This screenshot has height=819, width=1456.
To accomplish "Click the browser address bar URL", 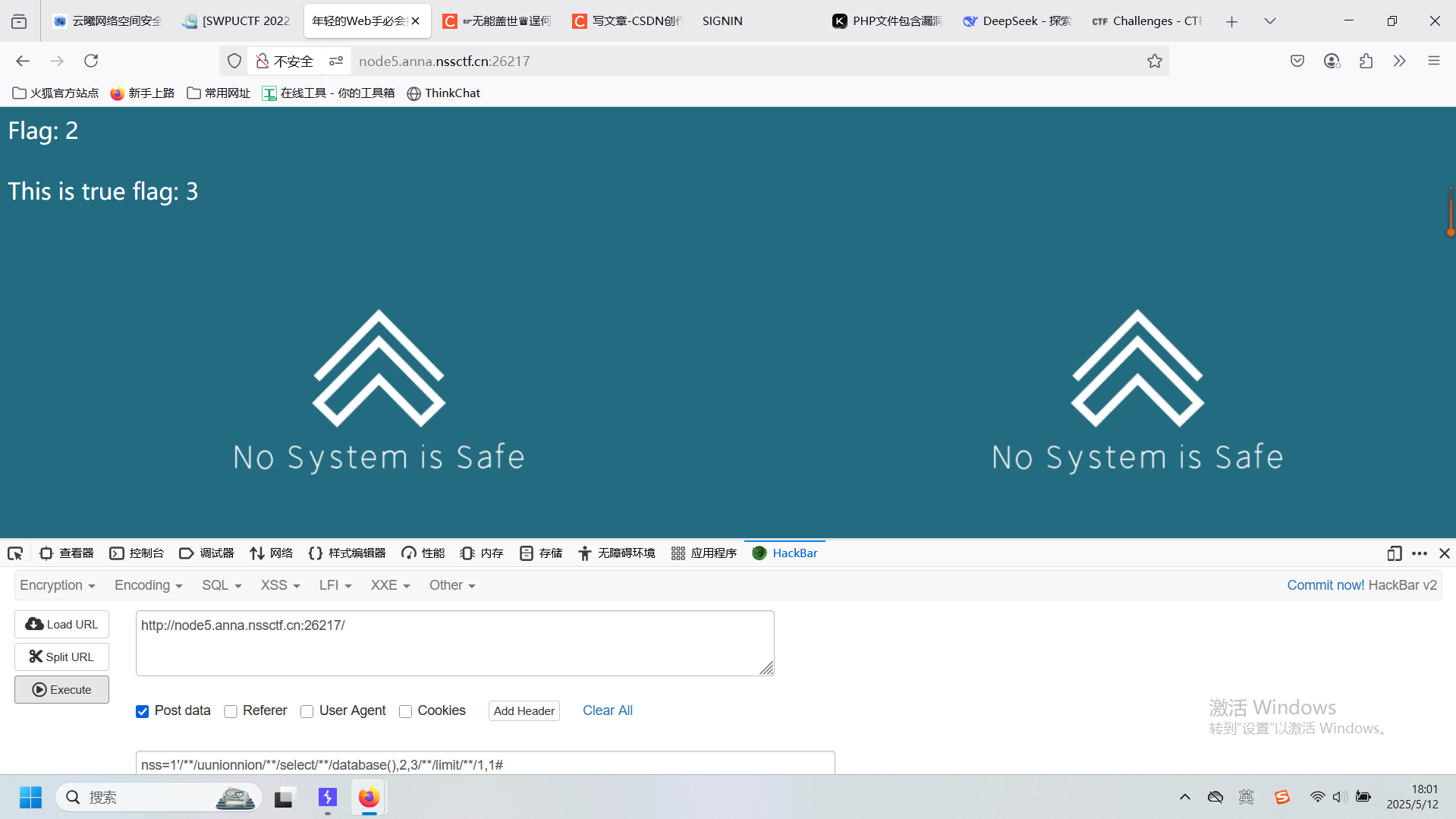I will [444, 61].
